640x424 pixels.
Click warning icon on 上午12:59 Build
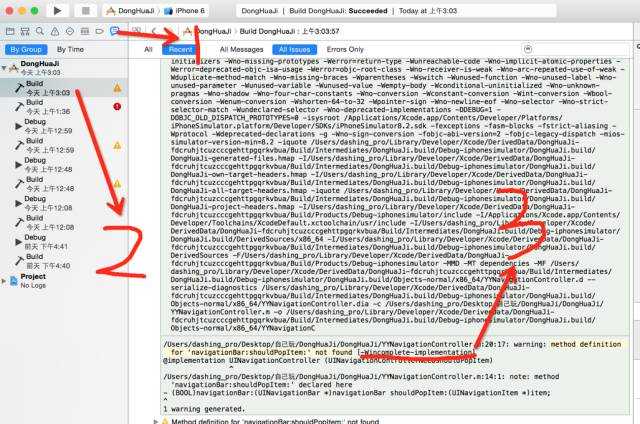coord(117,145)
